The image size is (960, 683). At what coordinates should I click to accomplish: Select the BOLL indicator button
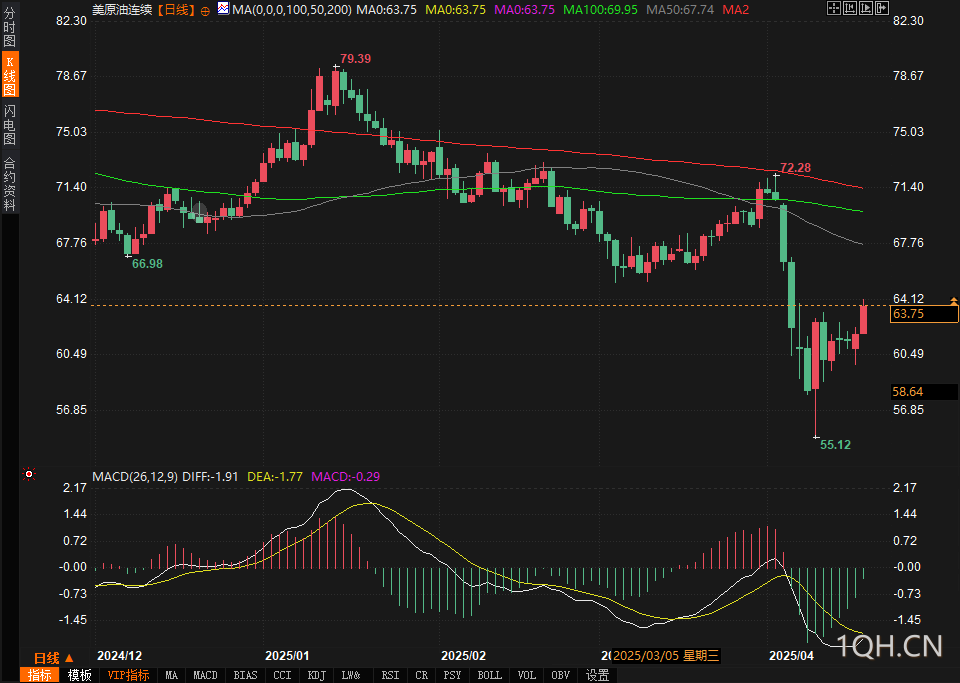pyautogui.click(x=489, y=675)
